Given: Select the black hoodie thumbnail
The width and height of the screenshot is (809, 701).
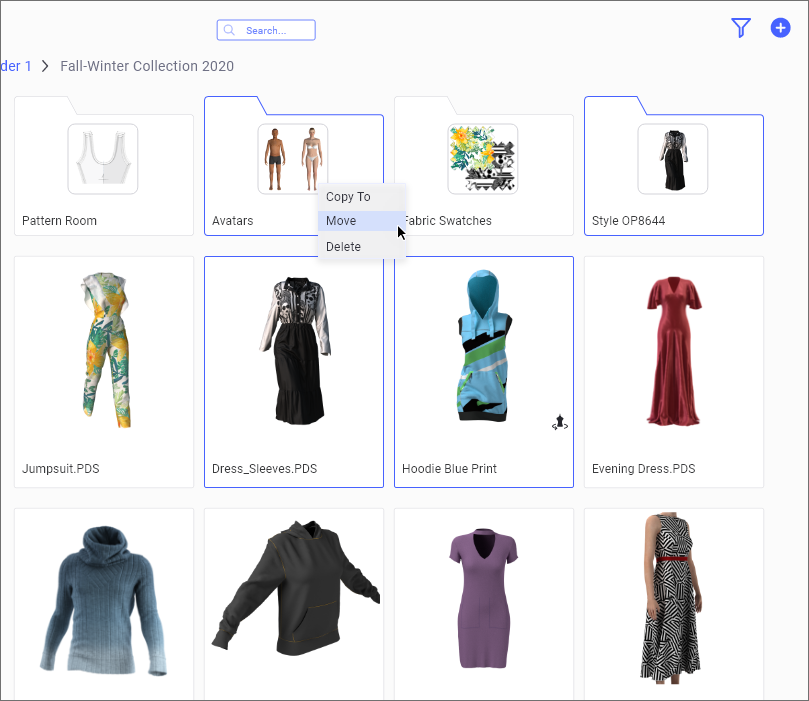Looking at the screenshot, I should click(x=296, y=588).
